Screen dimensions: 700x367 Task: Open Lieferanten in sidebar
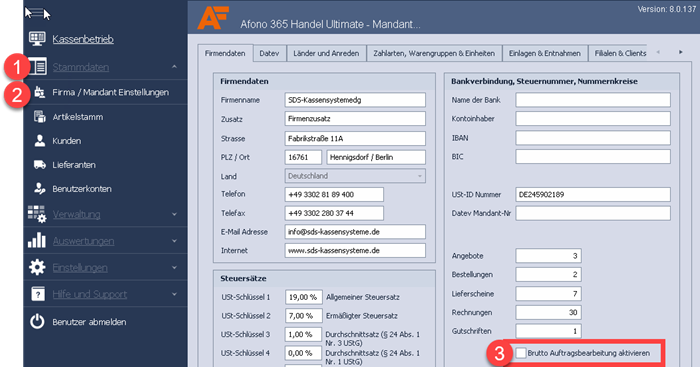[74, 165]
